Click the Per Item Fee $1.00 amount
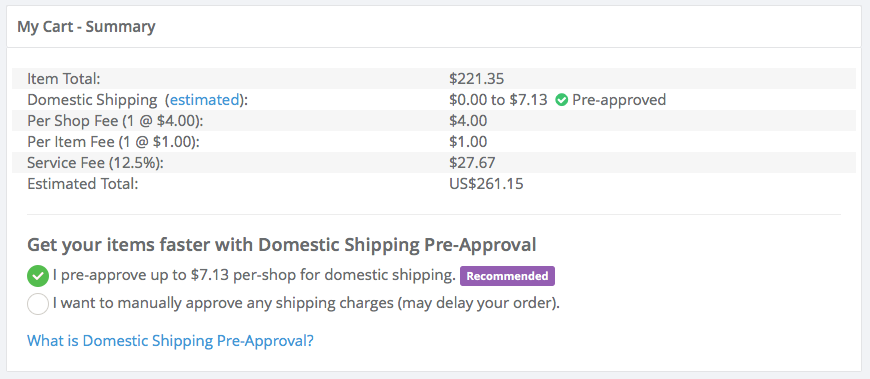The height and width of the screenshot is (379, 870). pyautogui.click(x=468, y=142)
